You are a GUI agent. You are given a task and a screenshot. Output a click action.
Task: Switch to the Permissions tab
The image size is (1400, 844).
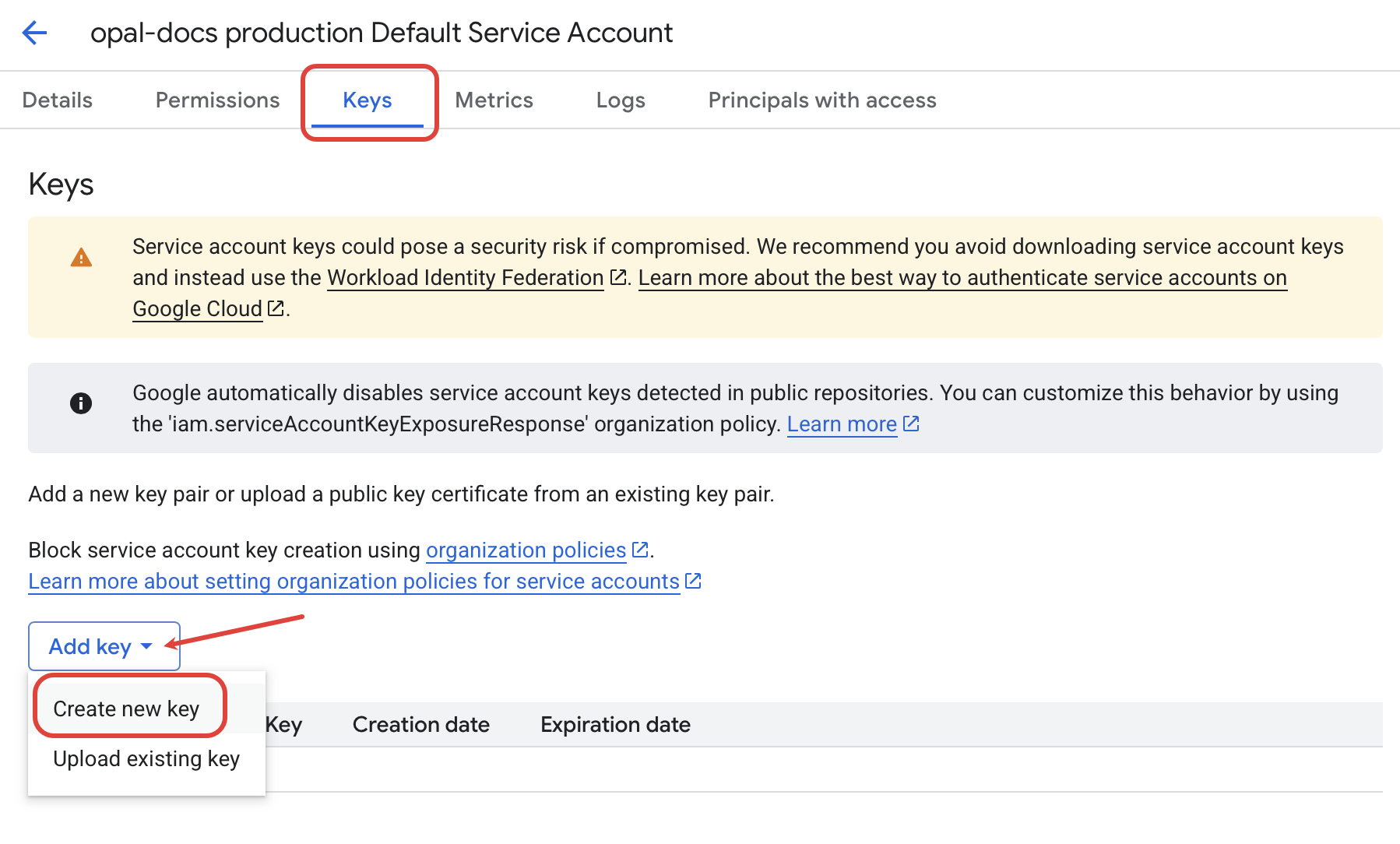[x=217, y=100]
